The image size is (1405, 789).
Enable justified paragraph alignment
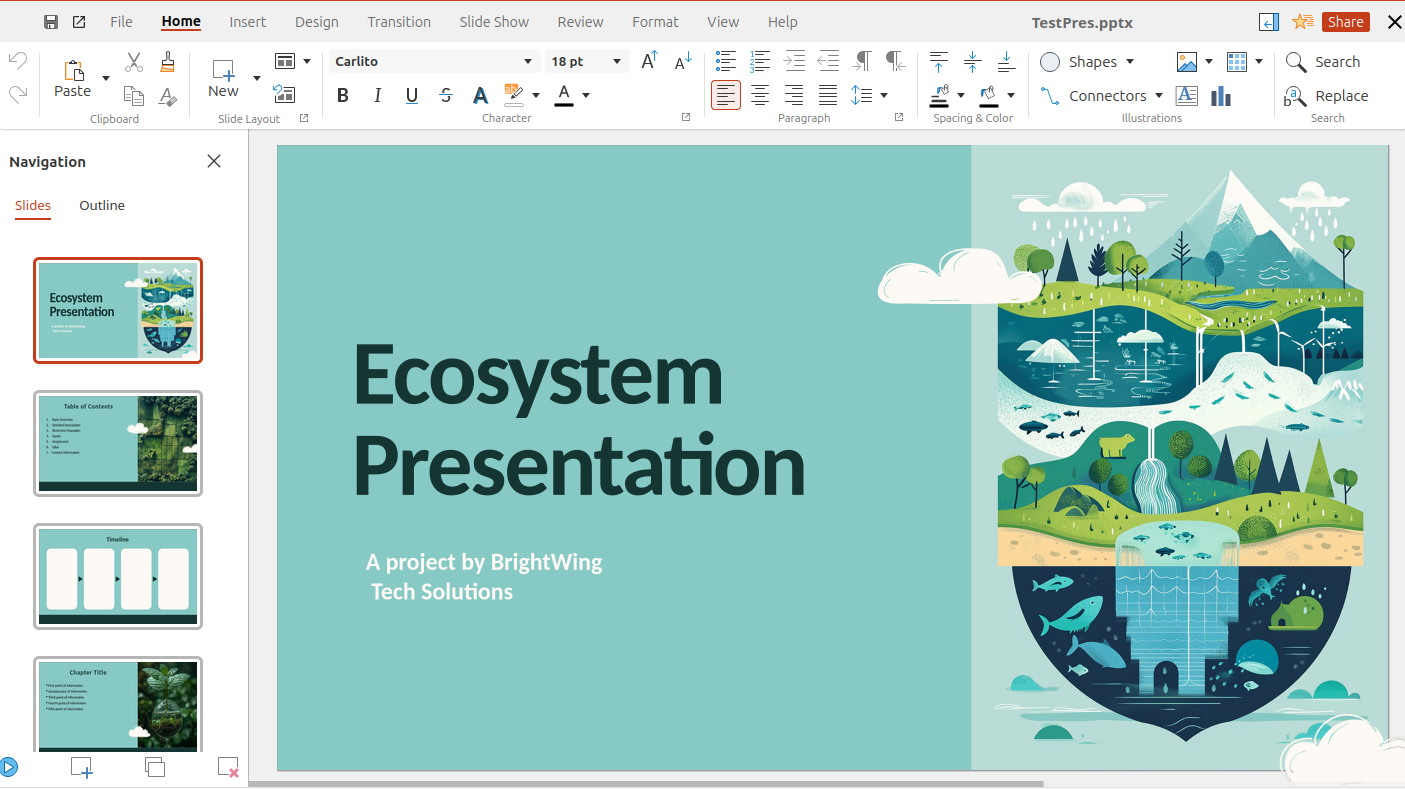[828, 95]
